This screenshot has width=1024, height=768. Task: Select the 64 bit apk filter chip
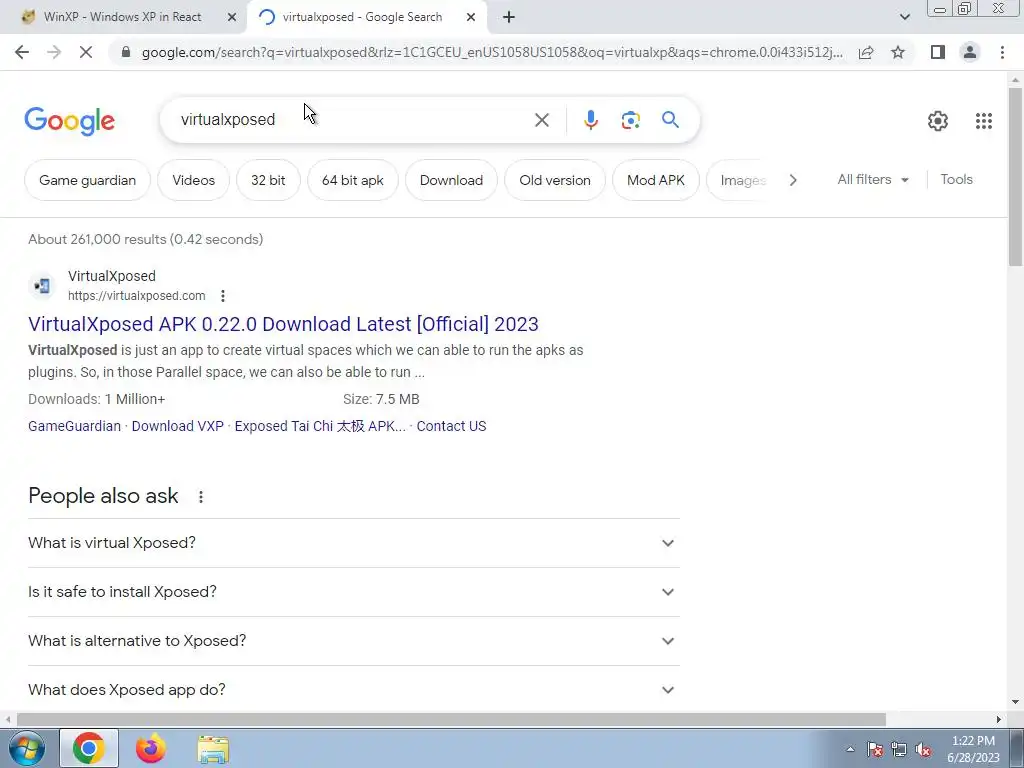pos(353,180)
